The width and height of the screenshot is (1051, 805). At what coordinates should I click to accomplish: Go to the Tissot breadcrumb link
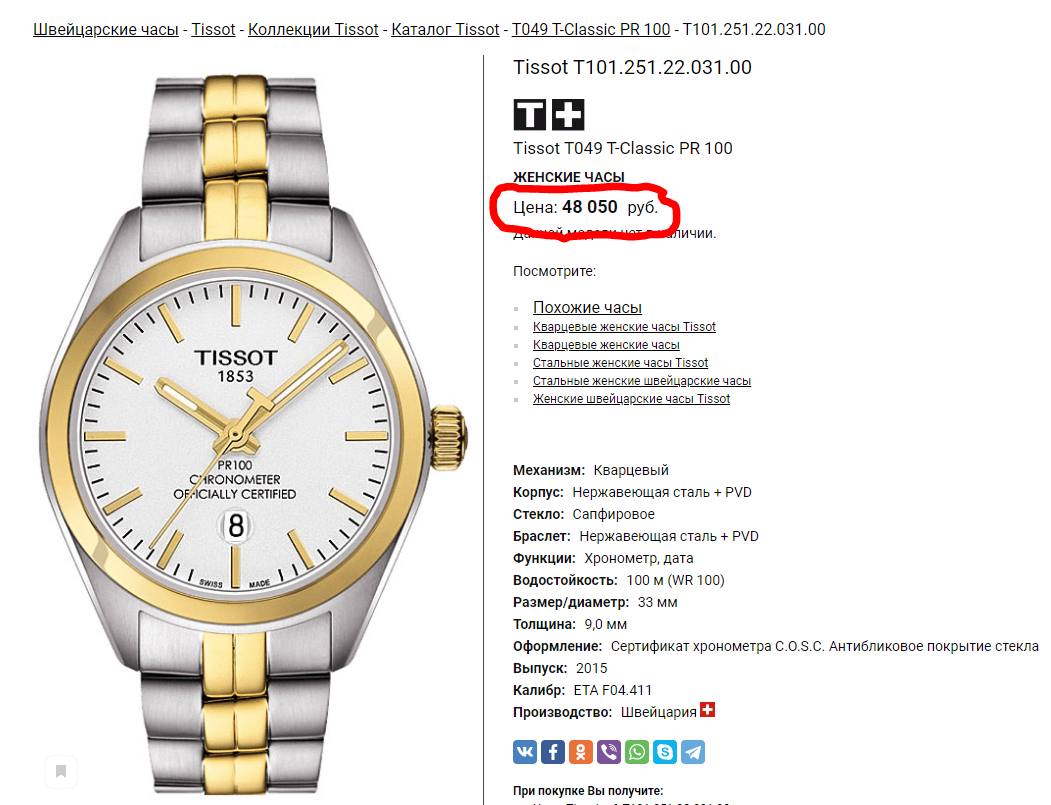tap(213, 29)
